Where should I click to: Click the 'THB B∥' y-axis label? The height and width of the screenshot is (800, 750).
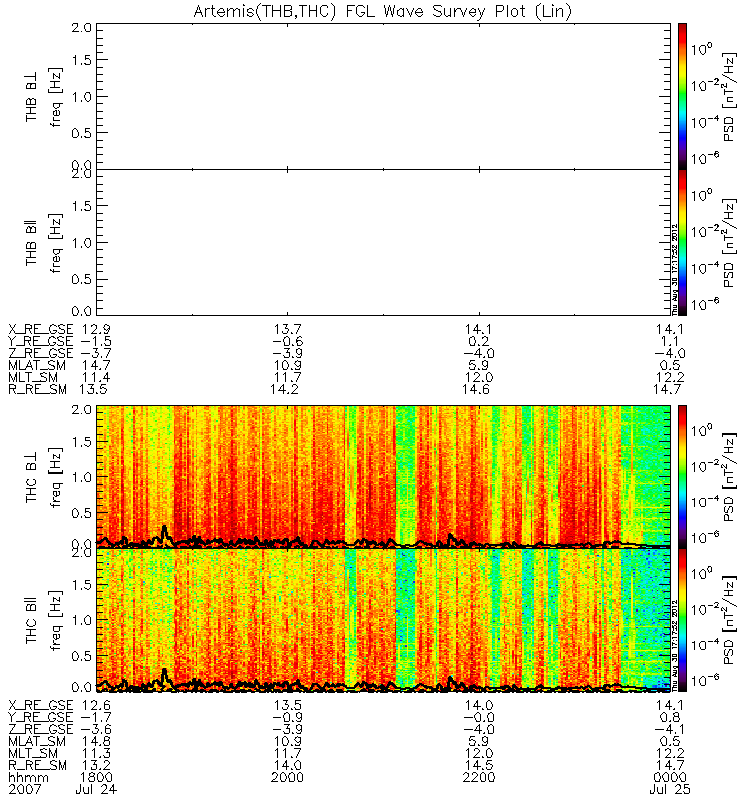pos(32,243)
